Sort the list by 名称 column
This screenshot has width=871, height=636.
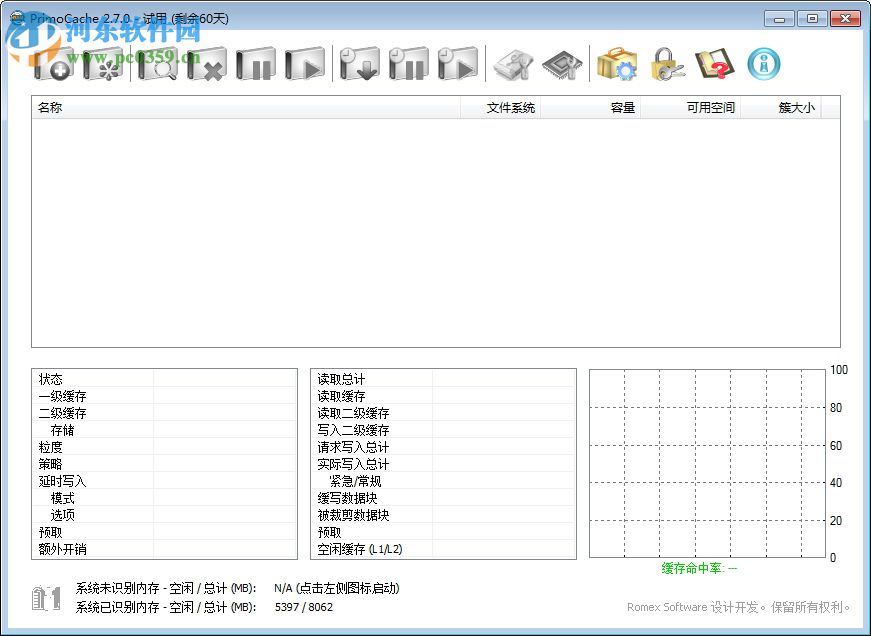point(51,107)
